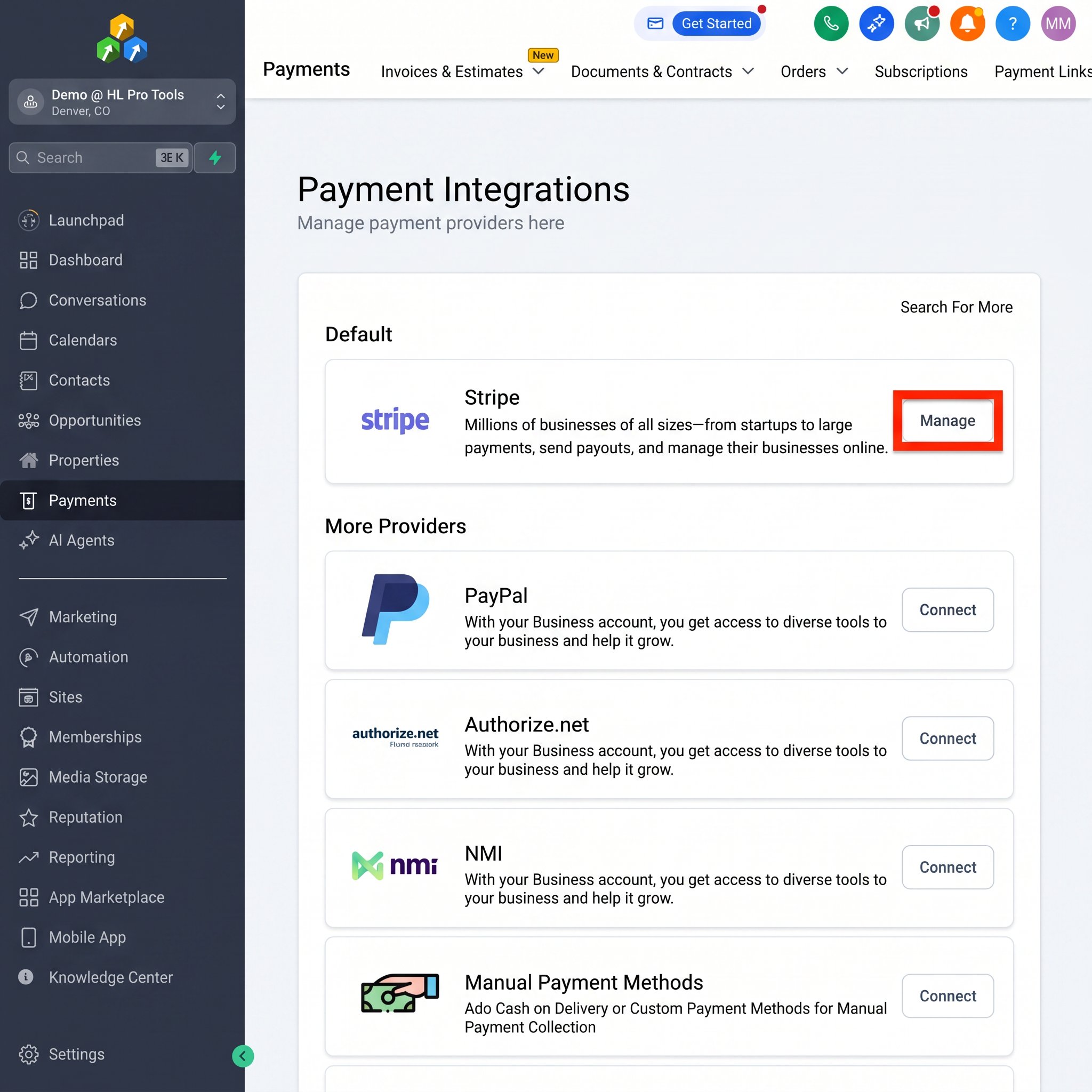The height and width of the screenshot is (1092, 1092).
Task: Click the Conversations chat bubble icon
Action: coord(28,300)
